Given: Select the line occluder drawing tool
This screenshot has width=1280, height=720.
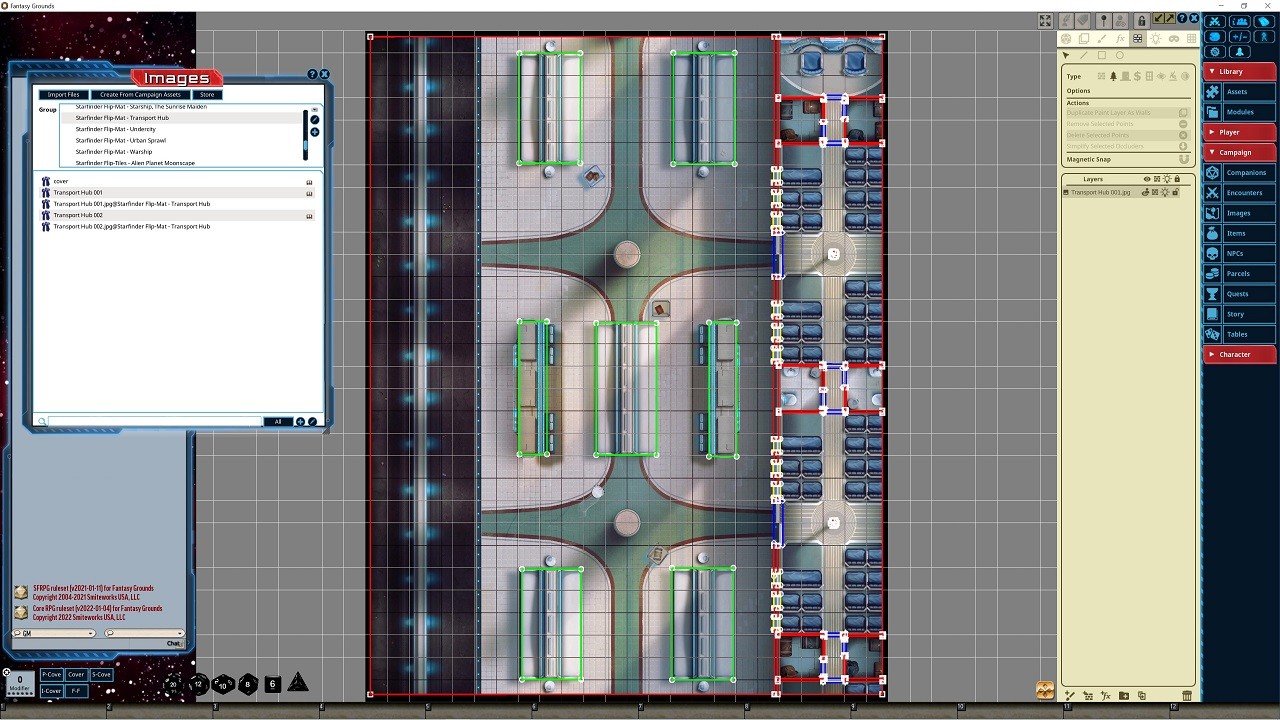Looking at the screenshot, I should [1083, 55].
